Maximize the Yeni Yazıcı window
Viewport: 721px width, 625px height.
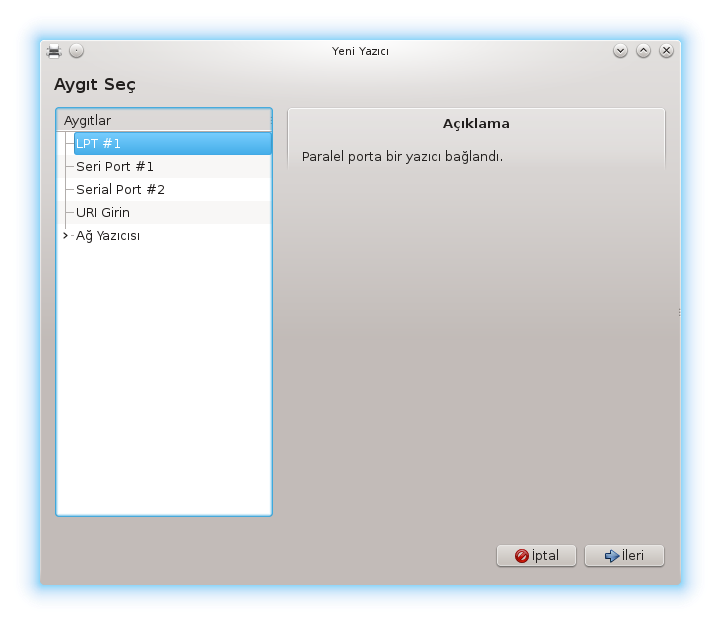(x=643, y=51)
